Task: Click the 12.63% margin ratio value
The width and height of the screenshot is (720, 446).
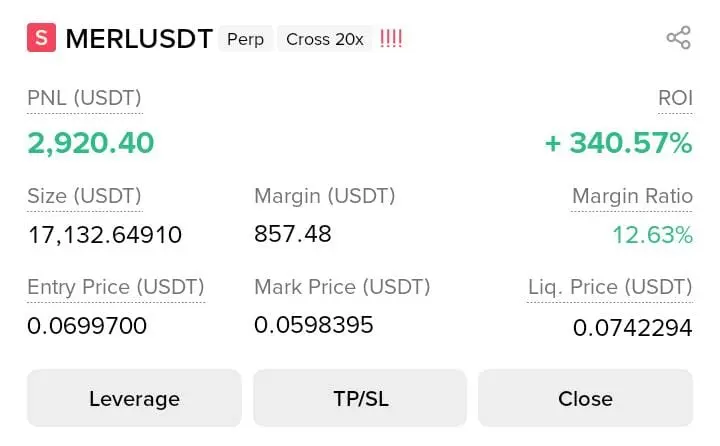Action: [652, 235]
